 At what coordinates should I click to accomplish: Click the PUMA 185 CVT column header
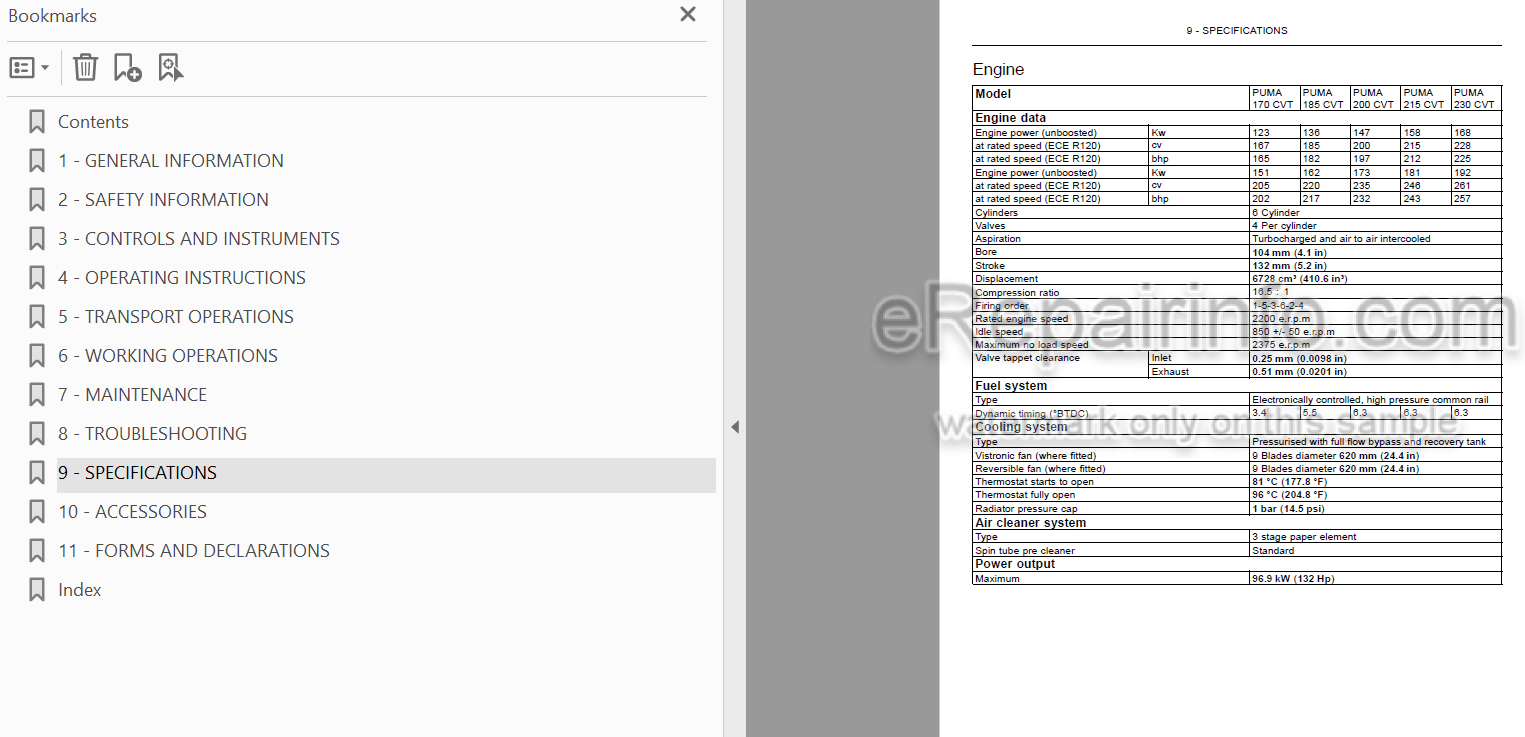tap(1324, 99)
